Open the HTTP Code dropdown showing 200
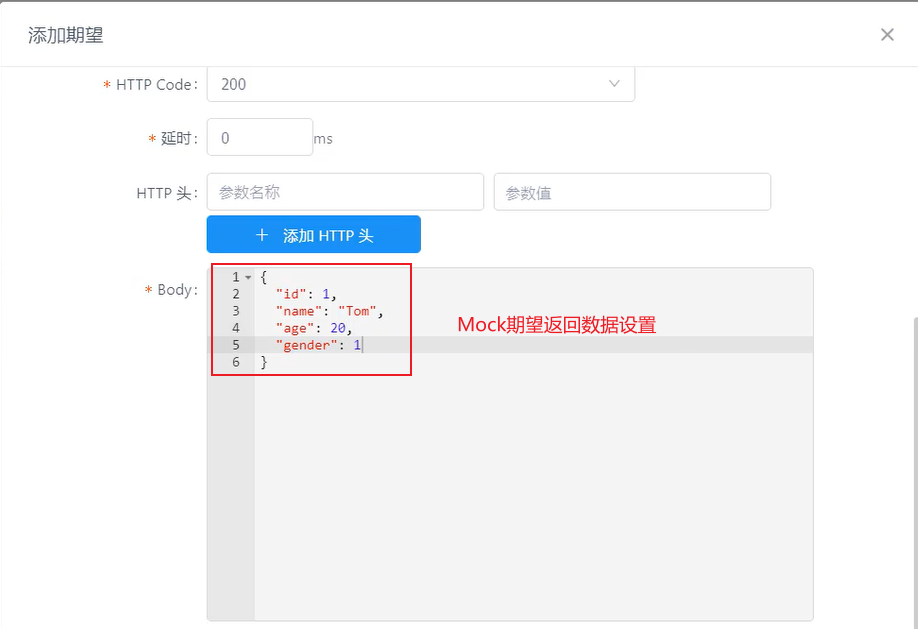Image resolution: width=918 pixels, height=629 pixels. [420, 84]
